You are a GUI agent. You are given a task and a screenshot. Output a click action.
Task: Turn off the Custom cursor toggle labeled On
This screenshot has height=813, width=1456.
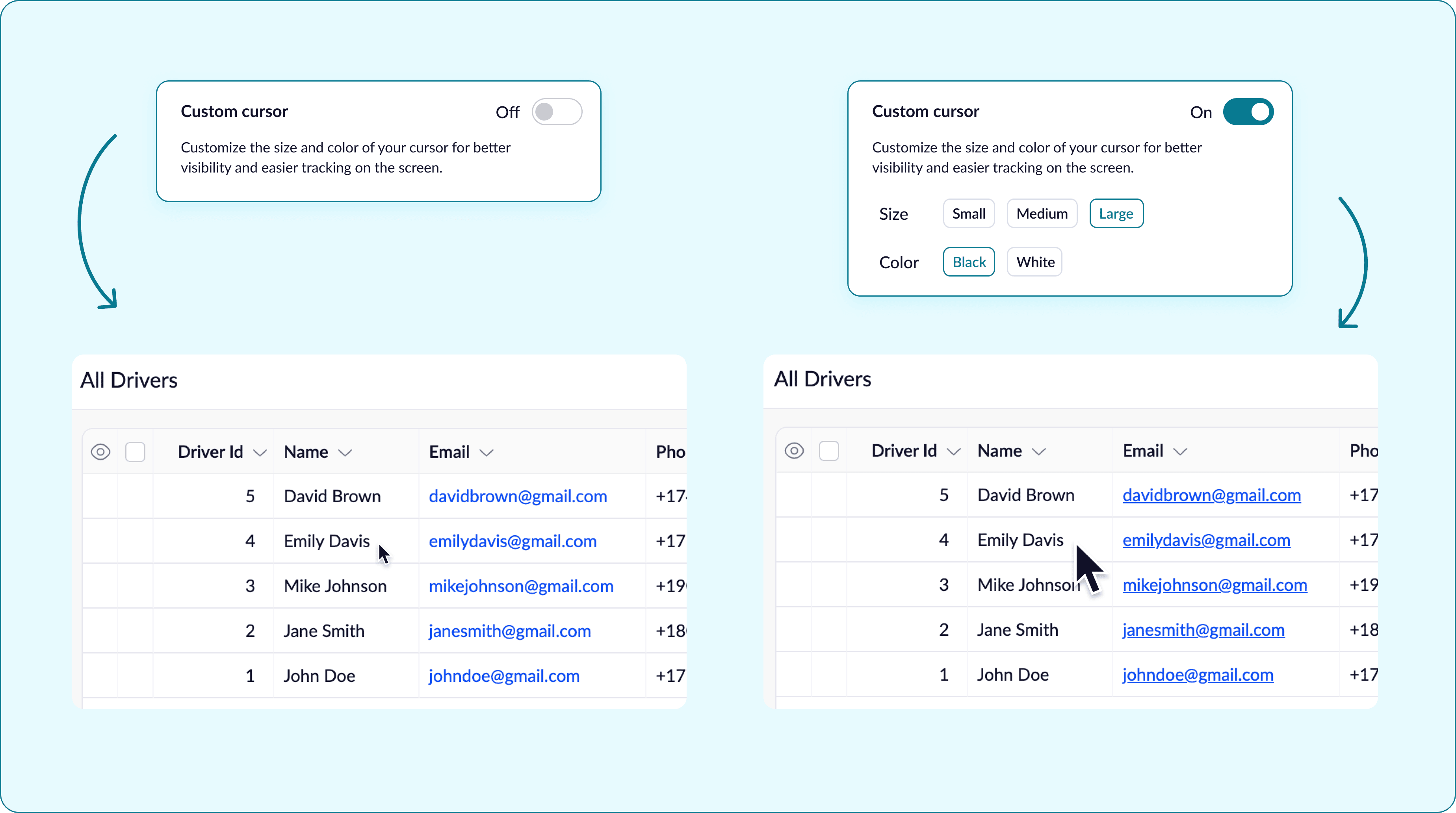pyautogui.click(x=1248, y=112)
